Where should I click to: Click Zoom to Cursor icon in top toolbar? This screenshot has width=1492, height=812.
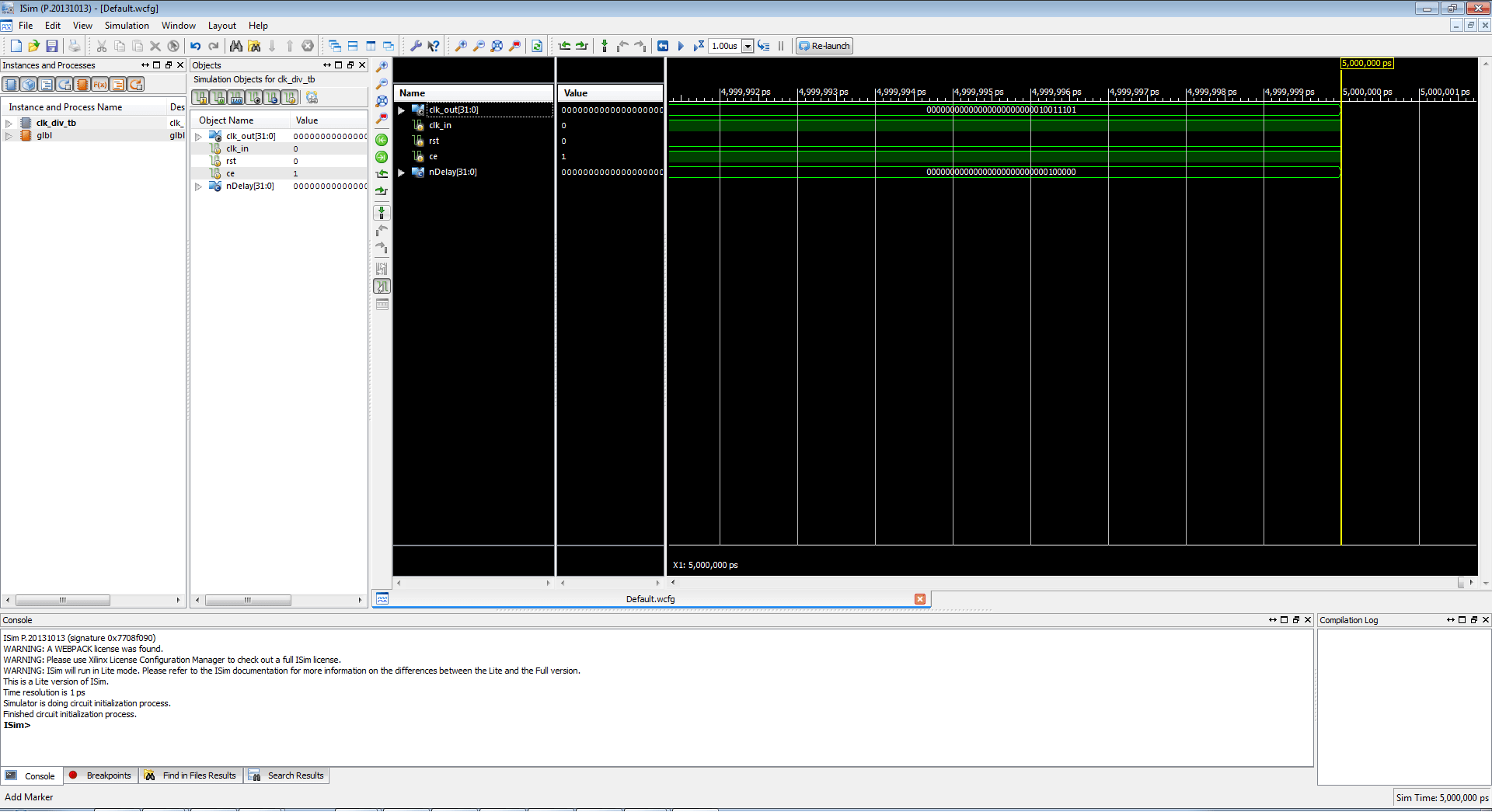point(514,46)
